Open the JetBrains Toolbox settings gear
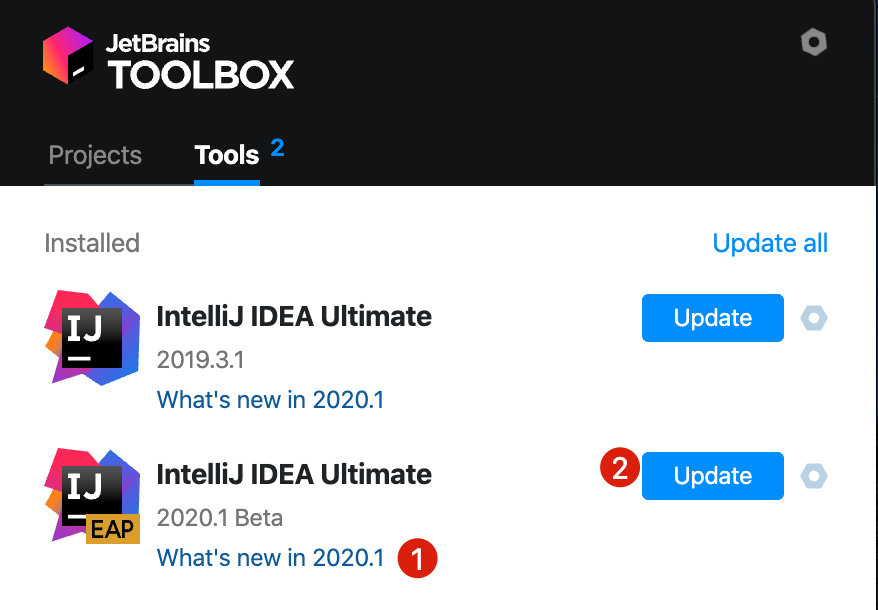This screenshot has height=610, width=878. pos(813,42)
